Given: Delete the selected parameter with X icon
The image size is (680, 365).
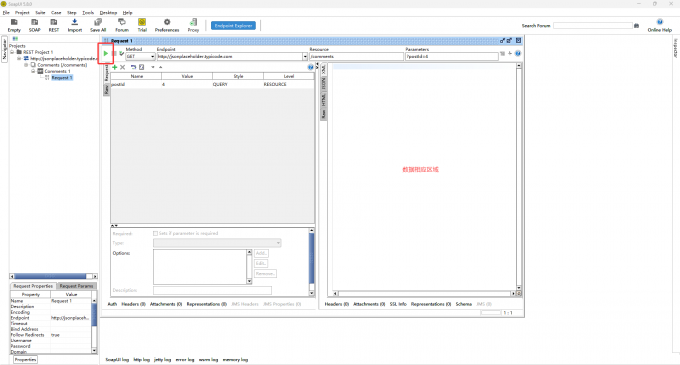Looking at the screenshot, I should [x=122, y=67].
